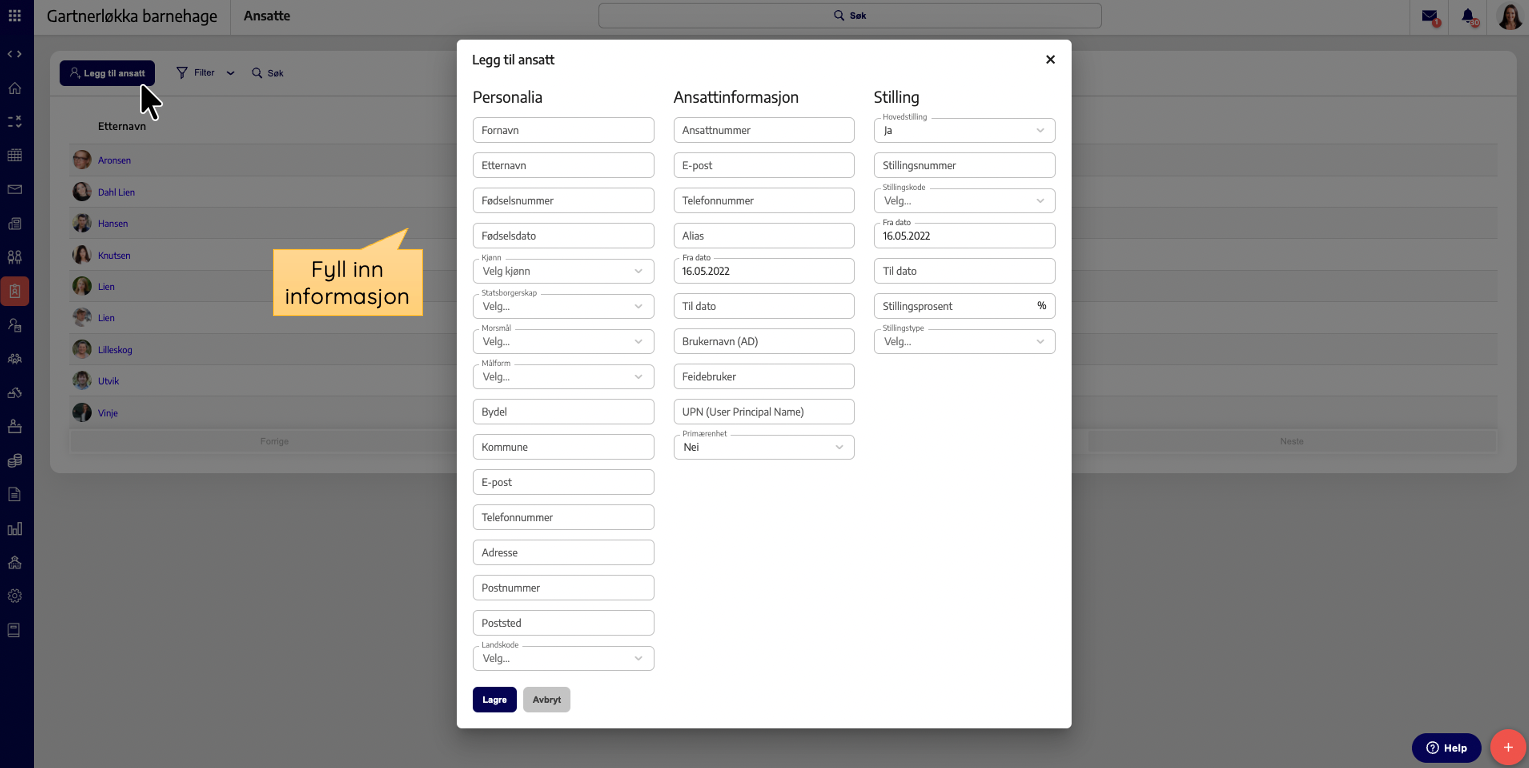Open the document page icon in sidebar
1529x768 pixels.
click(15, 494)
